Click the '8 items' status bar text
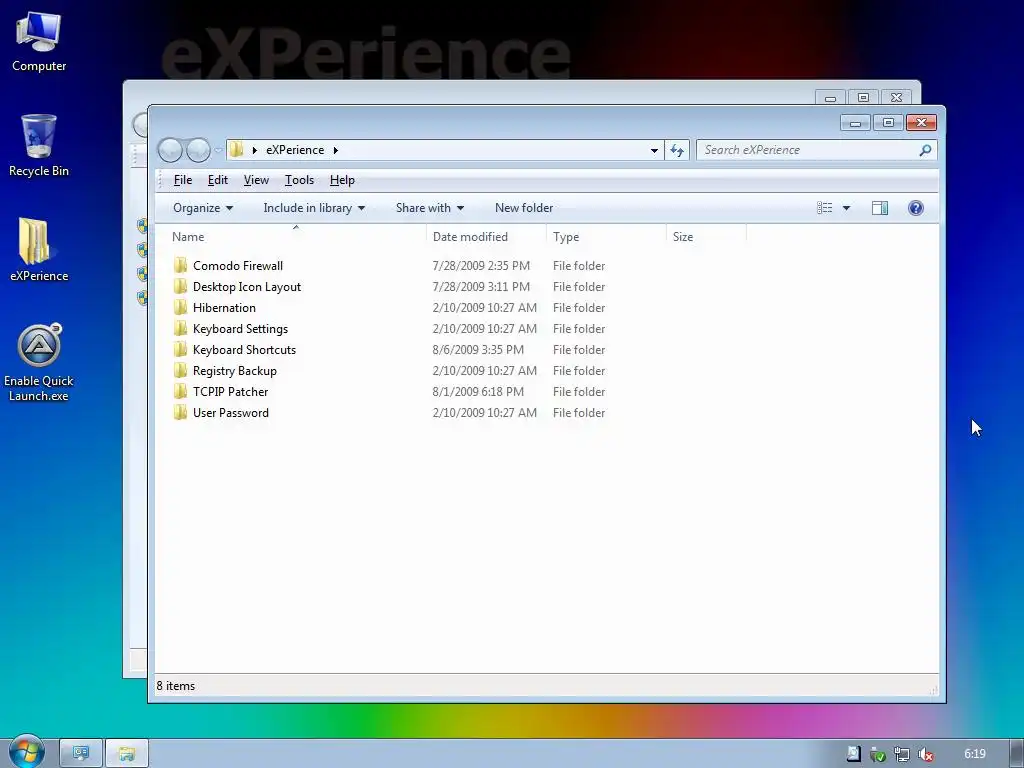 176,686
